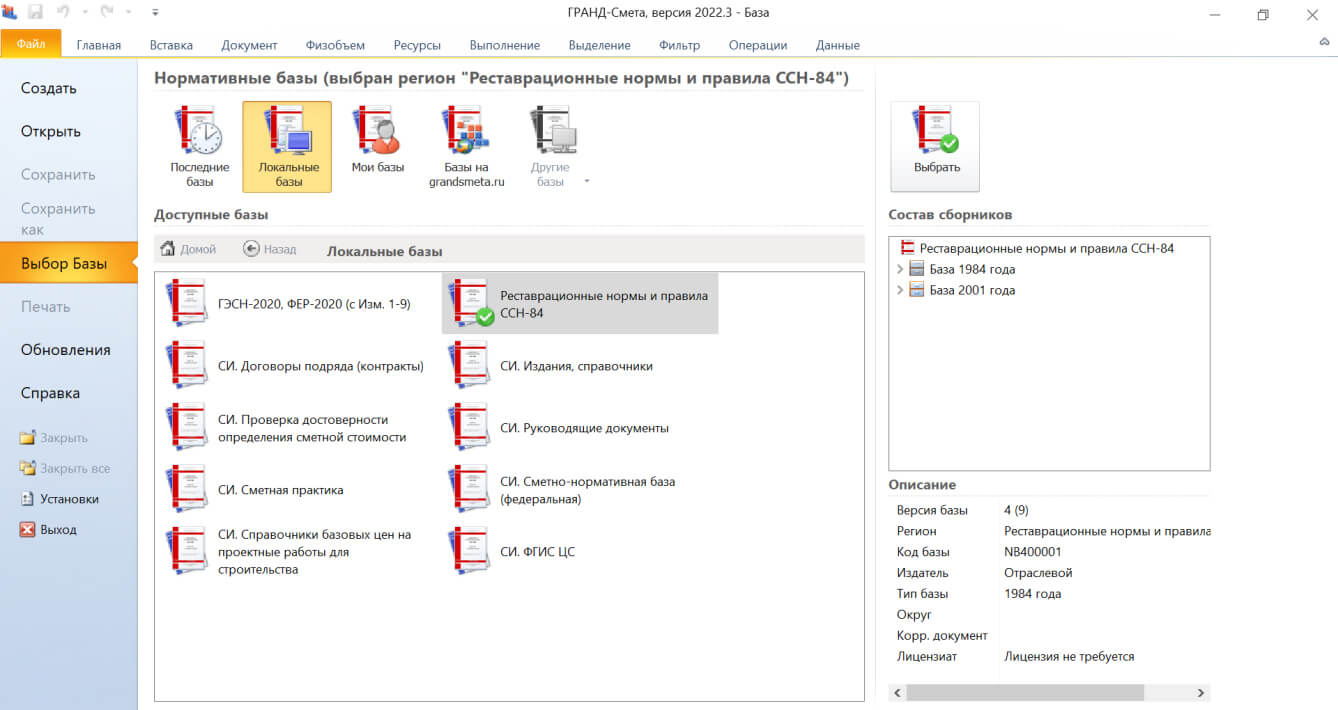The height and width of the screenshot is (710, 1338).
Task: Open the Файл tab
Action: tap(31, 44)
